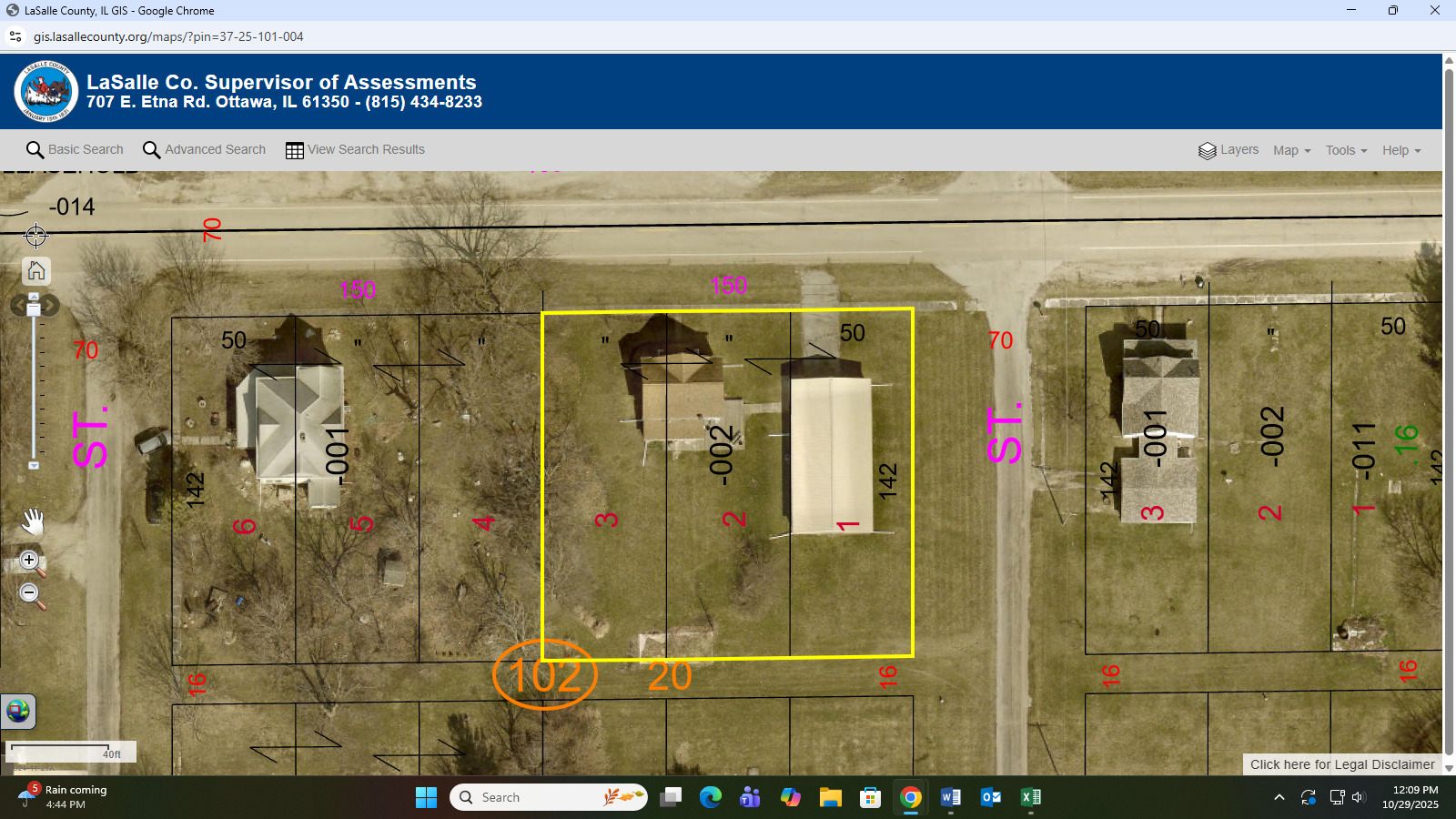Open Excel from the taskbar
The image size is (1456, 819).
[1030, 797]
